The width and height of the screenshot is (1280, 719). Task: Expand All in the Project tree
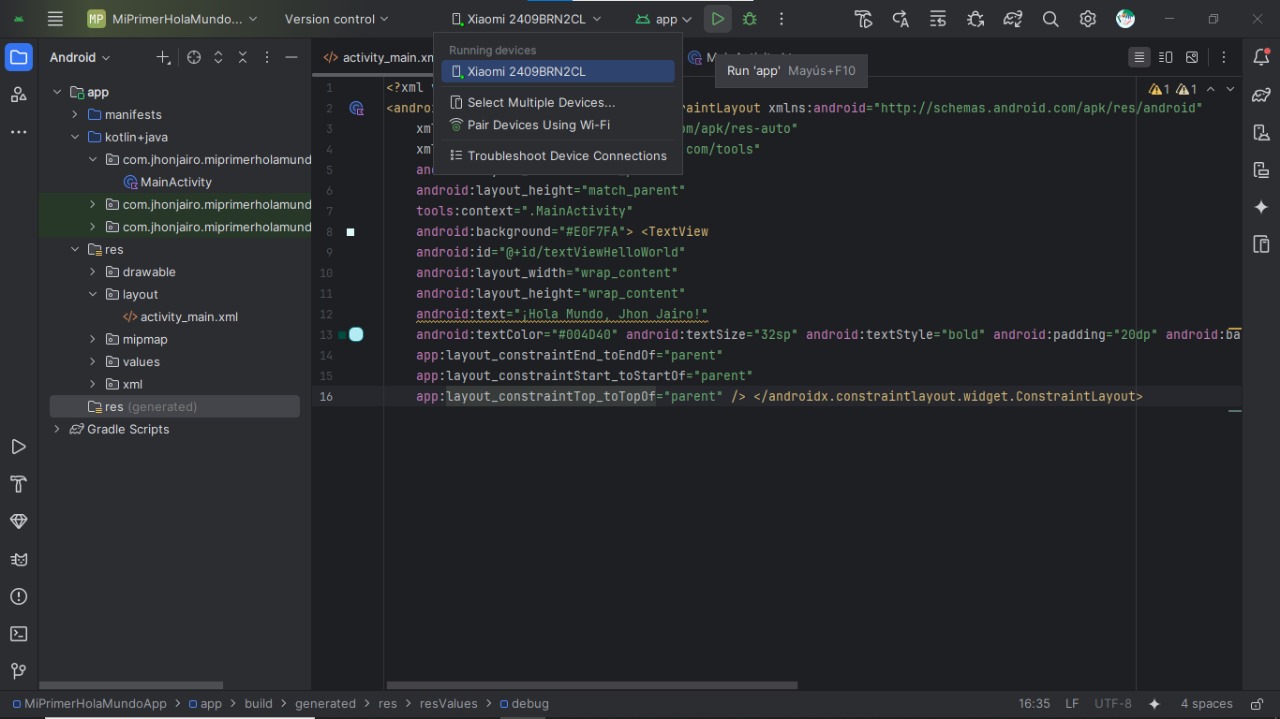pos(218,57)
